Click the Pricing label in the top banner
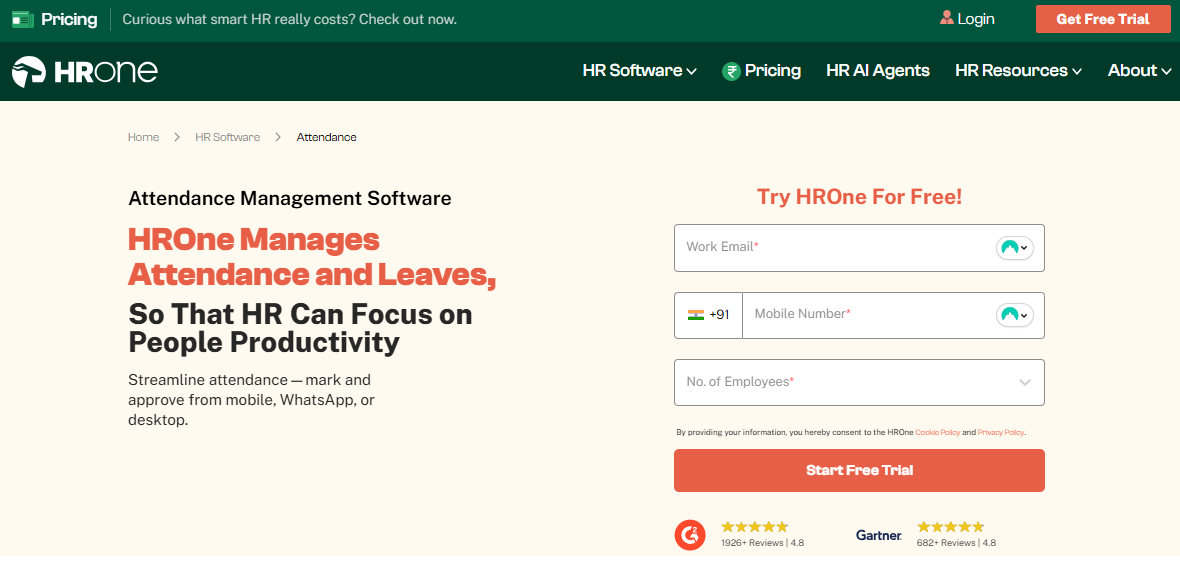The image size is (1180, 562). click(x=69, y=20)
